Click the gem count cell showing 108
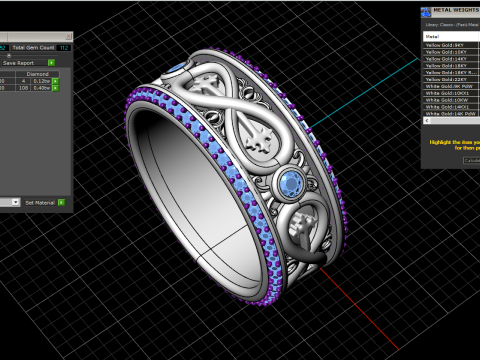480x360 pixels. (23, 88)
